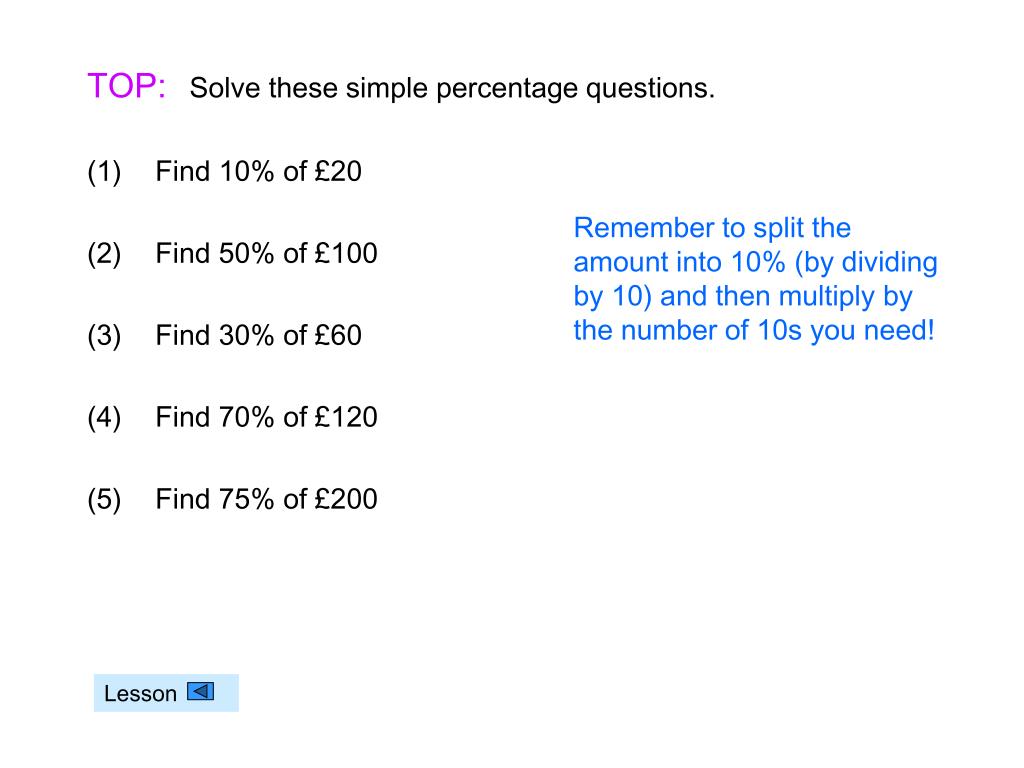Click the instruction 'Solve these simple percentage questions'
The height and width of the screenshot is (768, 1024).
pyautogui.click(x=452, y=89)
